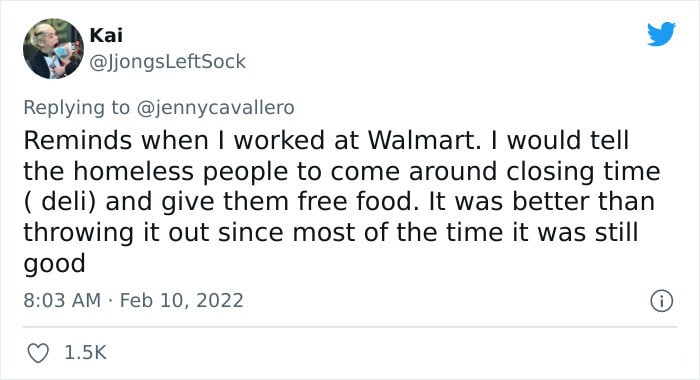The image size is (700, 380).
Task: Click the final word good
Action: [x=54, y=263]
